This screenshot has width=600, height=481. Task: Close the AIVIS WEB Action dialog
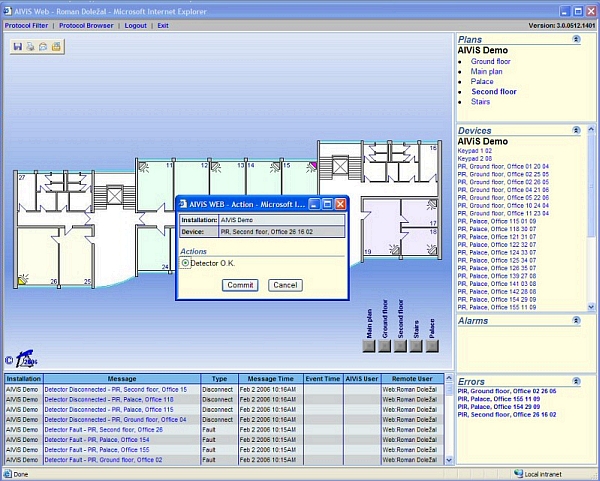tap(340, 204)
